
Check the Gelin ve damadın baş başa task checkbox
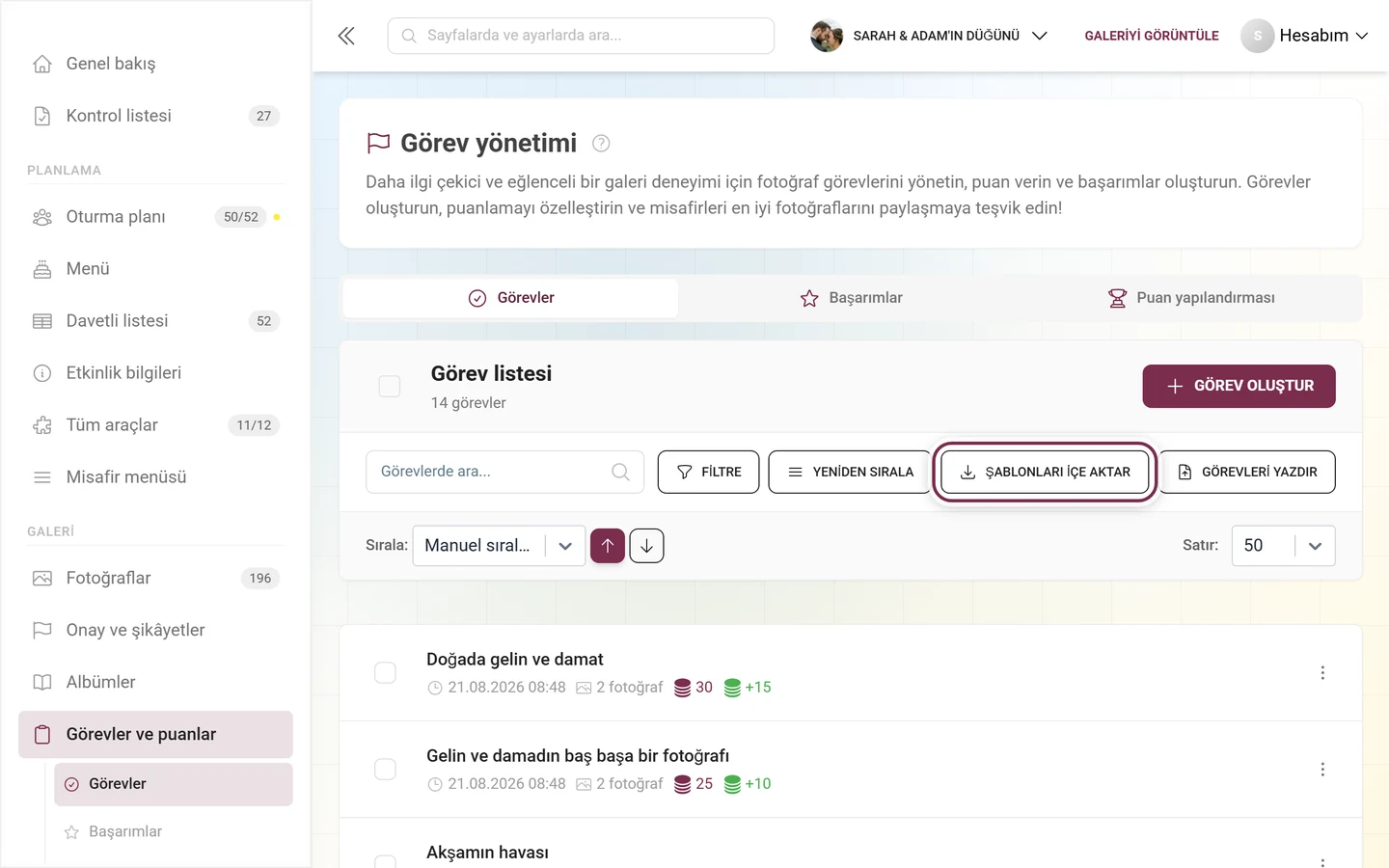(x=385, y=770)
